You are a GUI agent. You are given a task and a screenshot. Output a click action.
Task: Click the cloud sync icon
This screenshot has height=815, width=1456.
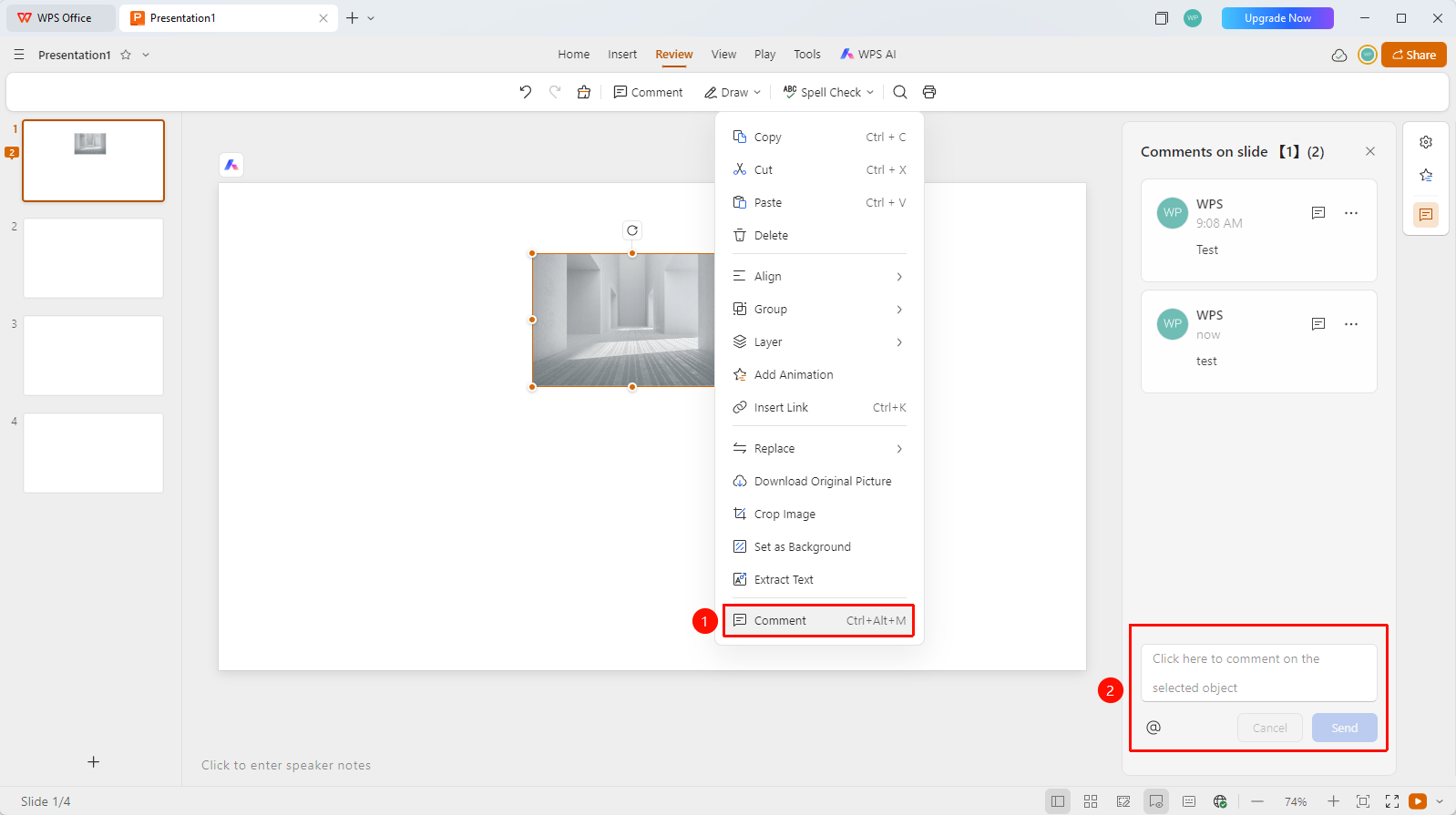point(1339,56)
